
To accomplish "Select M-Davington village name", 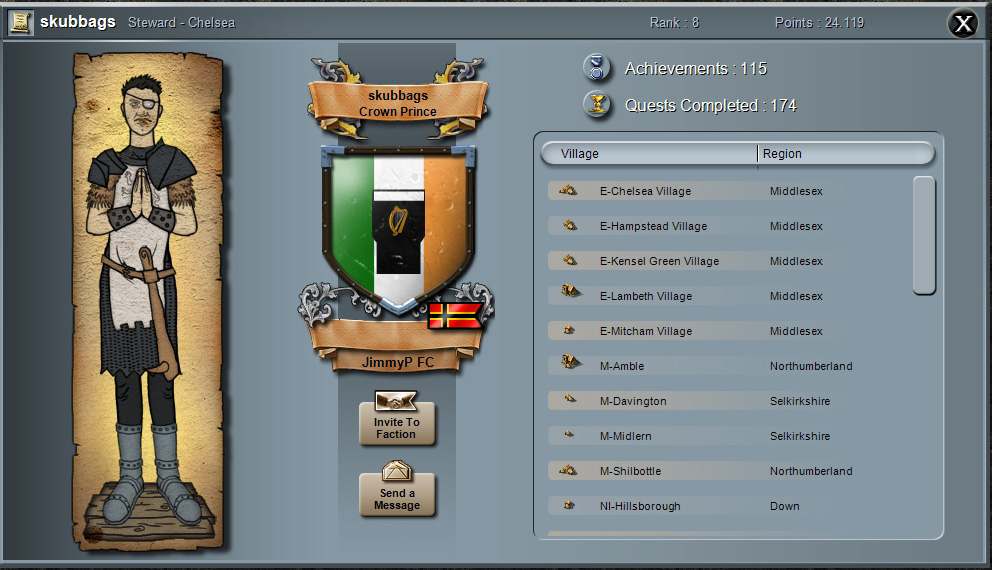I will point(633,401).
